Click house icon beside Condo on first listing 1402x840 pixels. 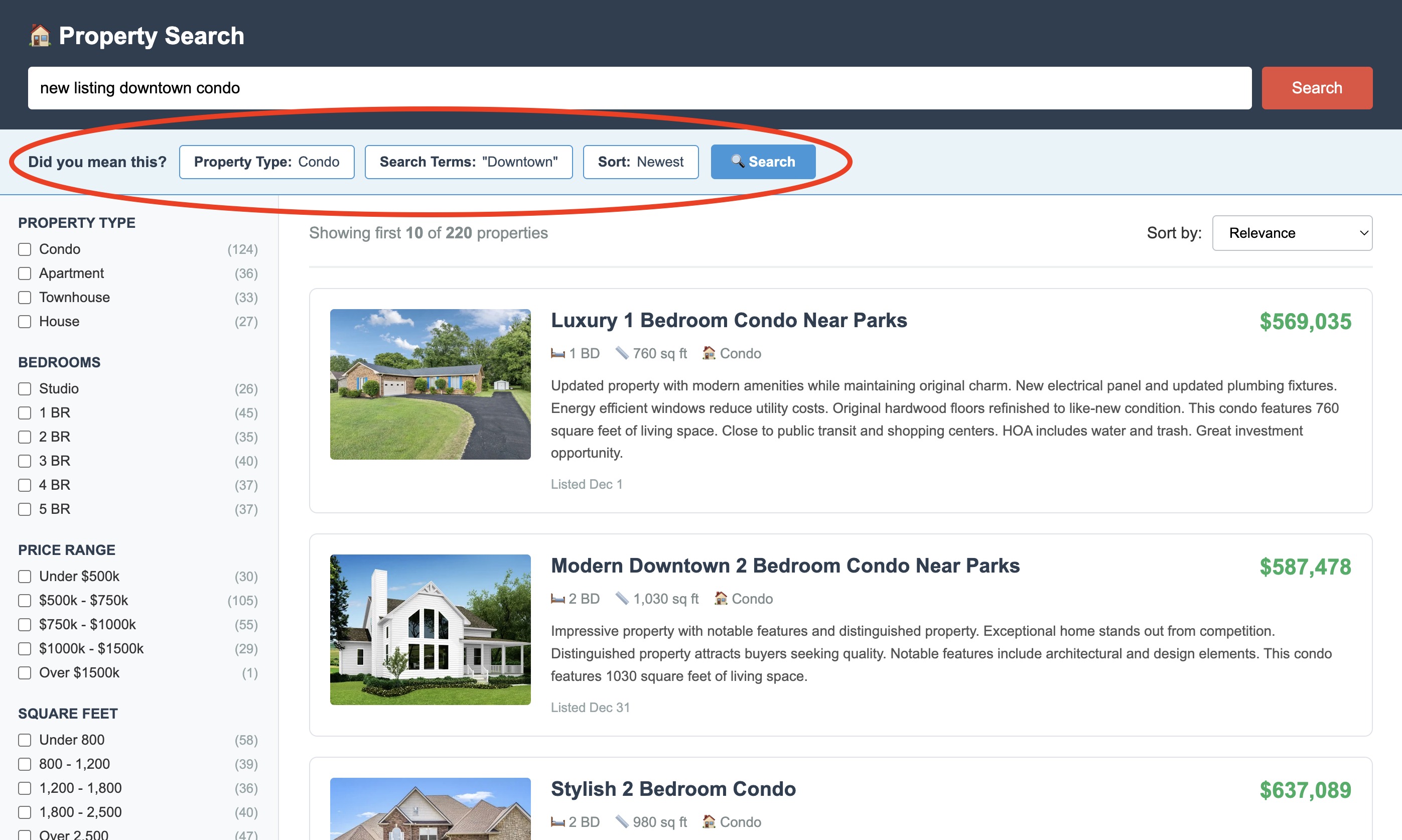pyautogui.click(x=709, y=353)
